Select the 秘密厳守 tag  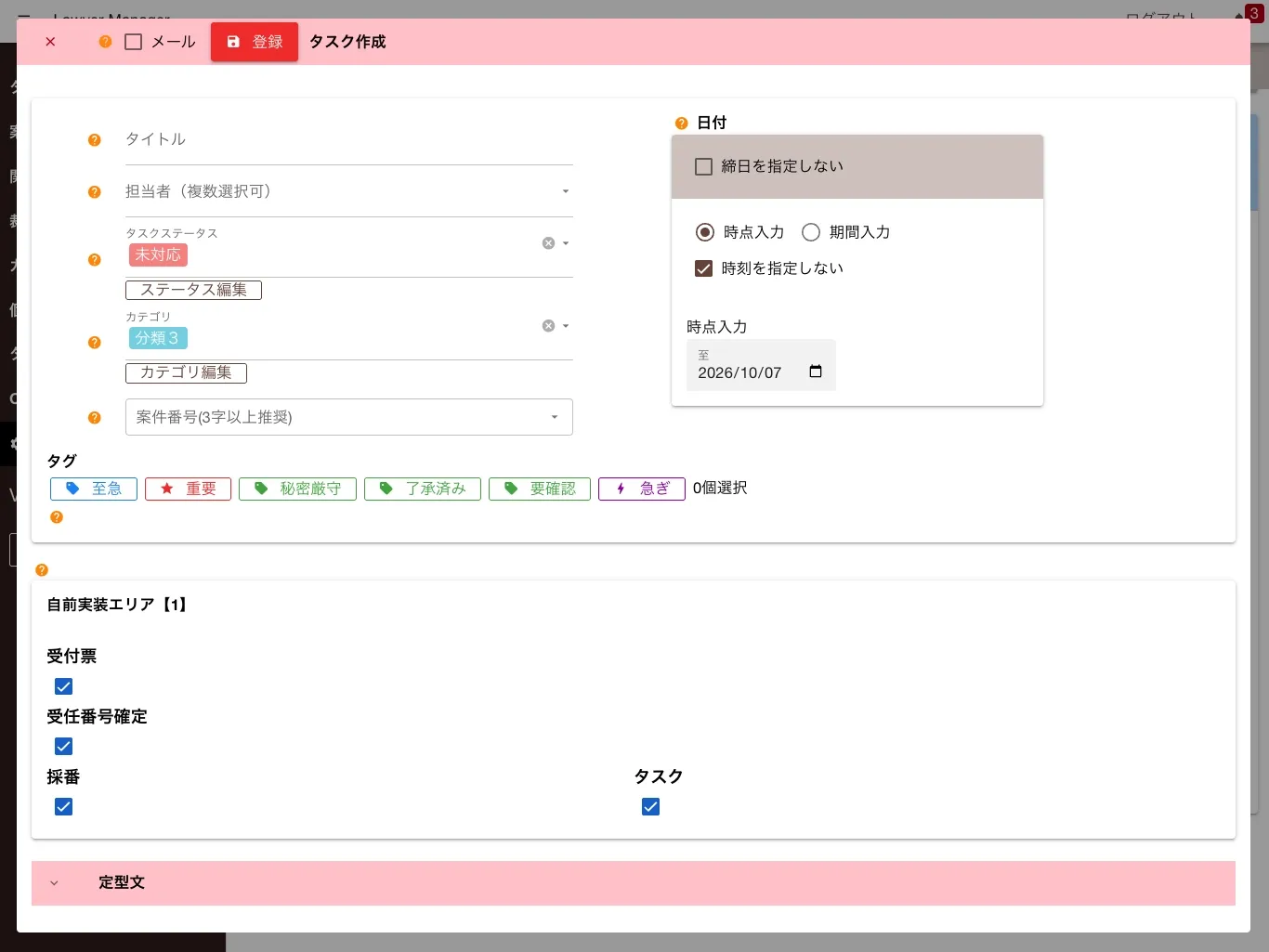[x=297, y=489]
